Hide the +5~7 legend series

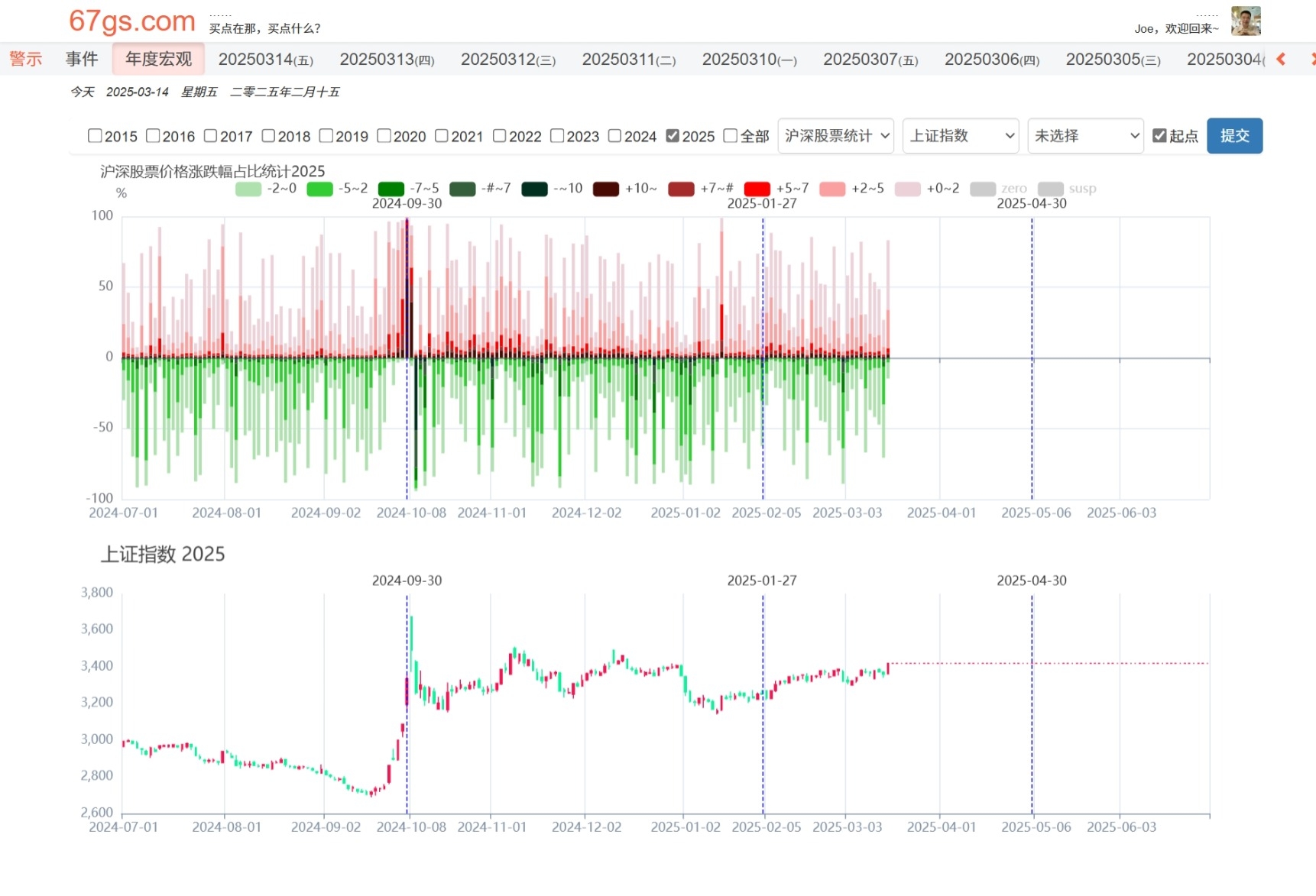coord(776,189)
